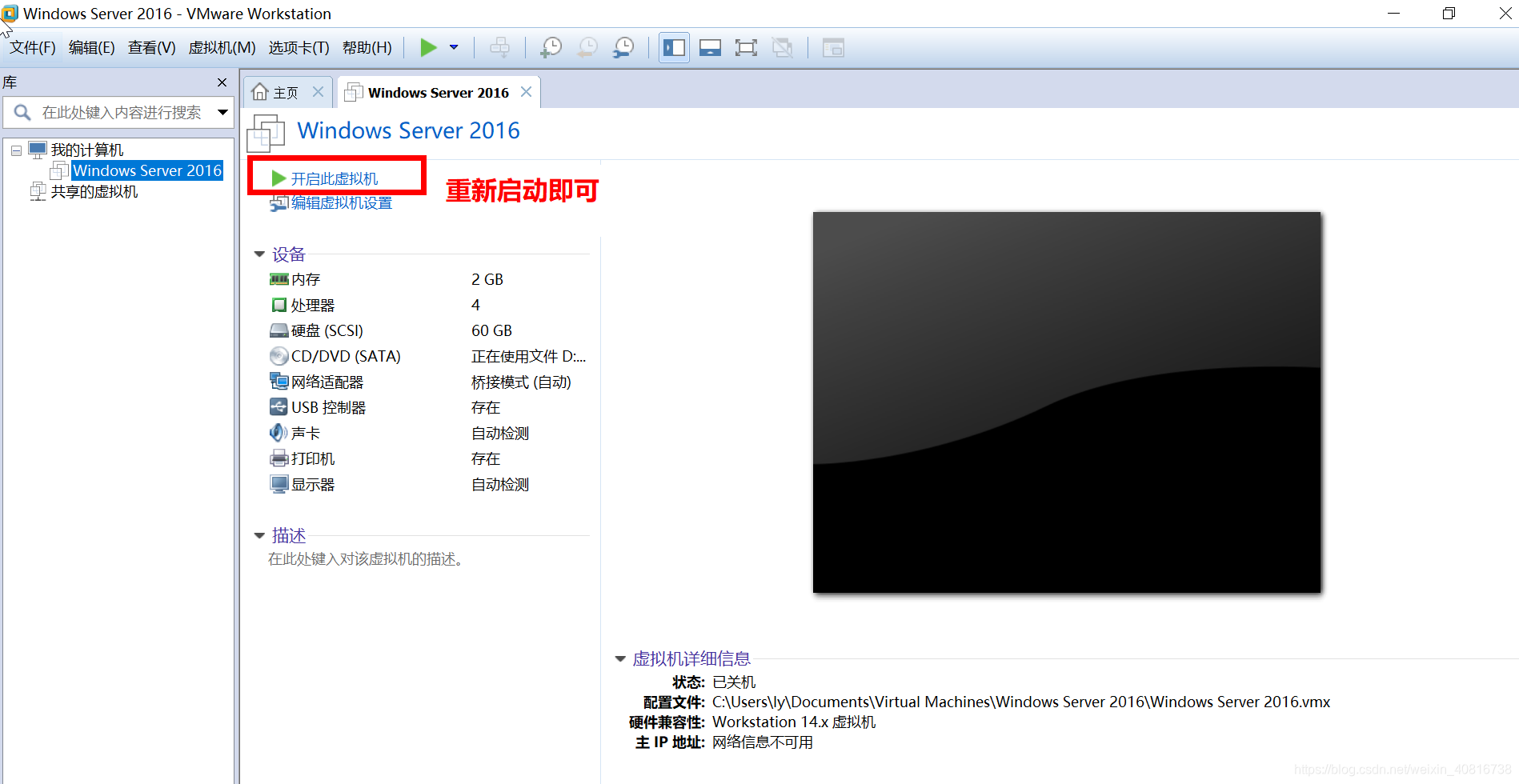Click the 声卡 自动检测 value

500,434
